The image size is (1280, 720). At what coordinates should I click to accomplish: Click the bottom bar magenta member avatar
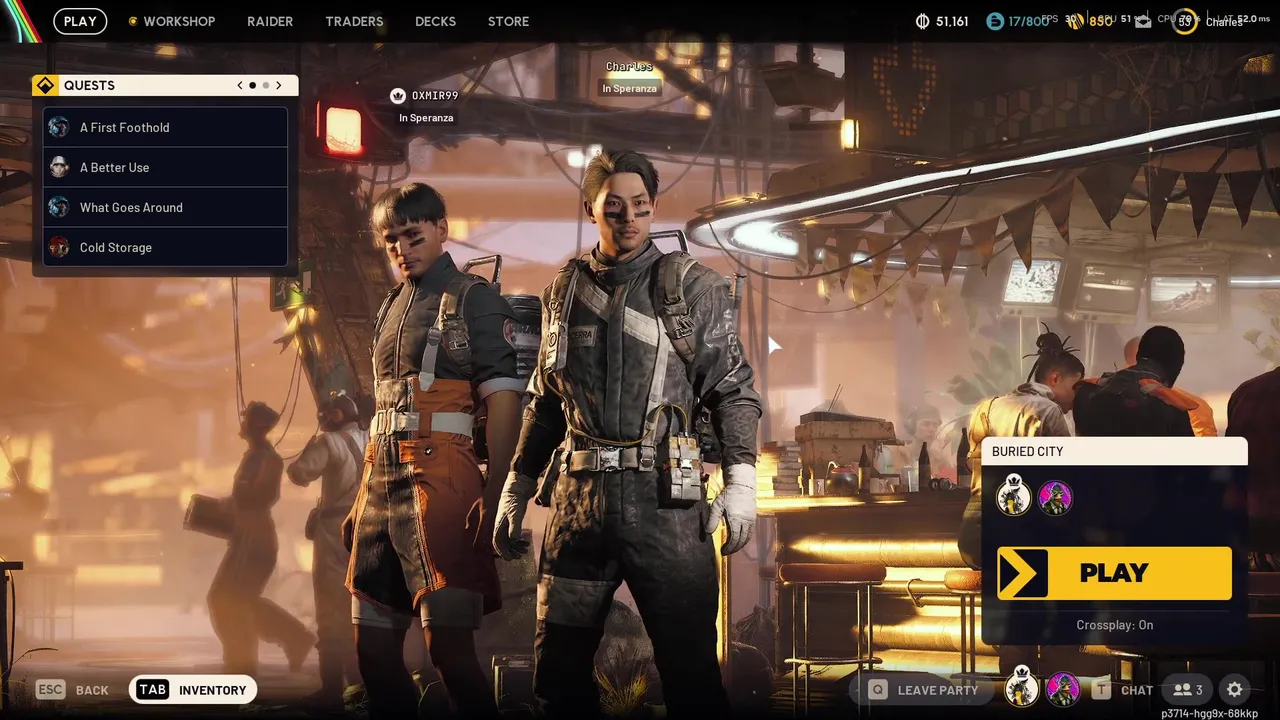1063,690
